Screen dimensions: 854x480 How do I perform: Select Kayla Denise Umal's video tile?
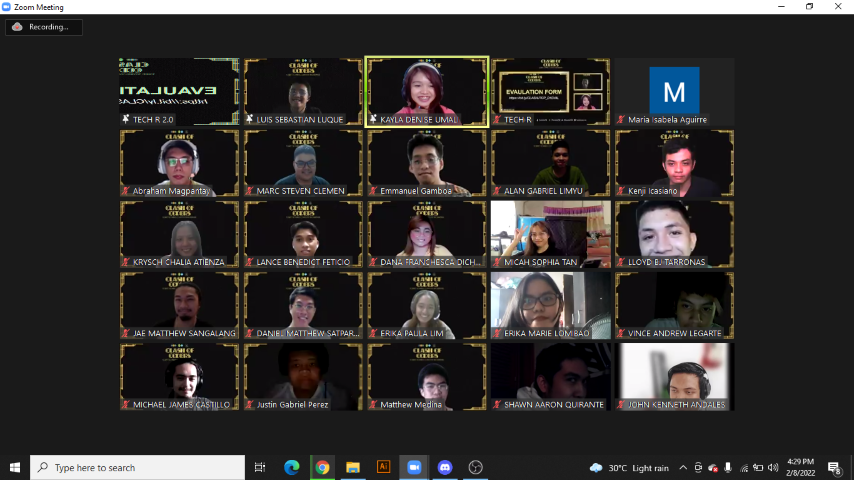tap(427, 91)
